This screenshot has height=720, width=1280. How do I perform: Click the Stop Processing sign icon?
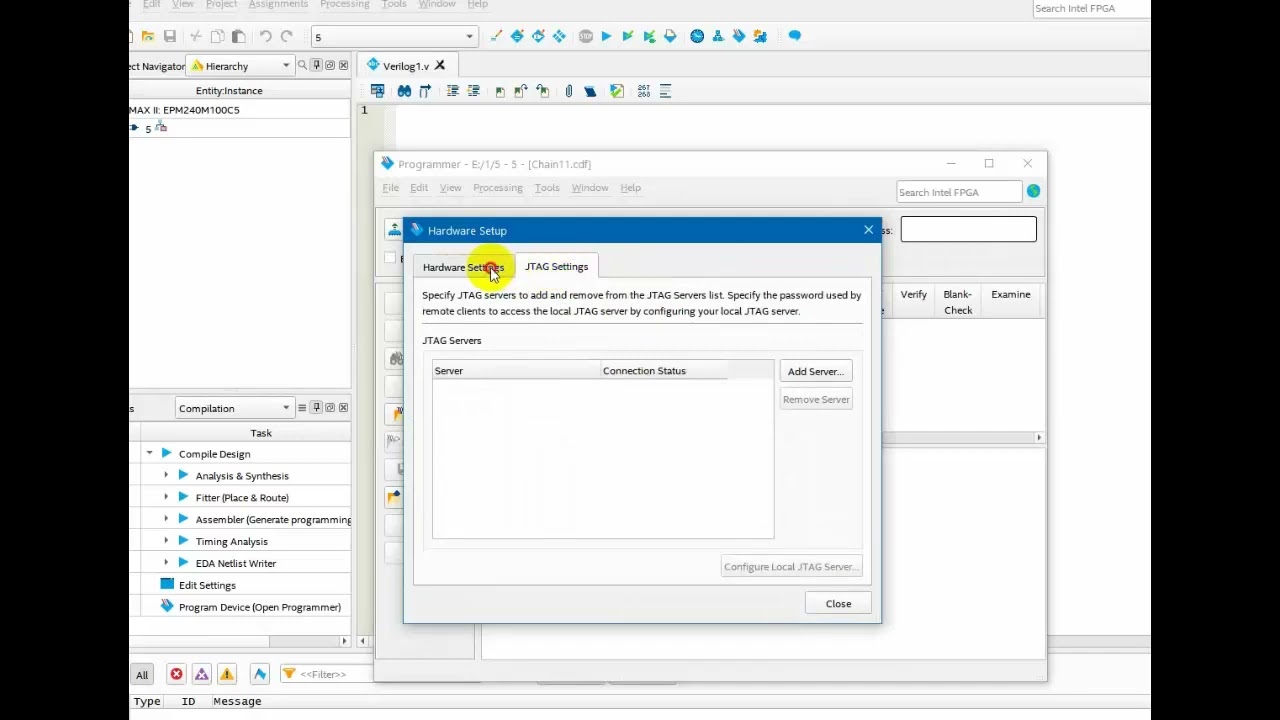[586, 37]
